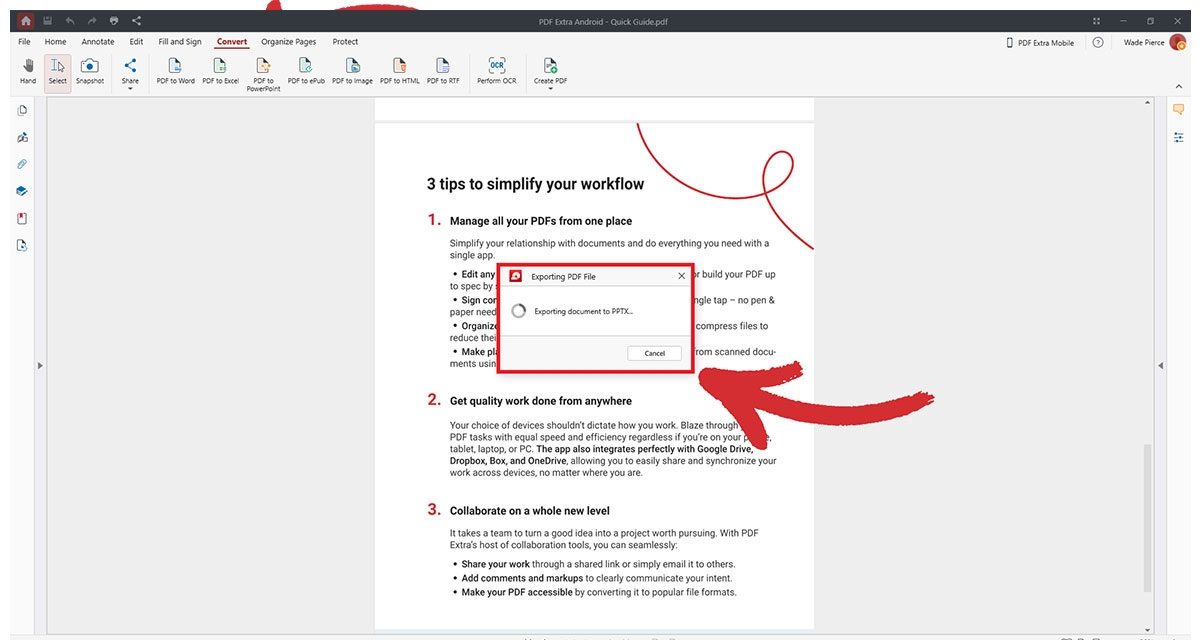This screenshot has width=1200, height=640.
Task: Click heading '3 tips to simplify your workflow'
Action: point(535,184)
